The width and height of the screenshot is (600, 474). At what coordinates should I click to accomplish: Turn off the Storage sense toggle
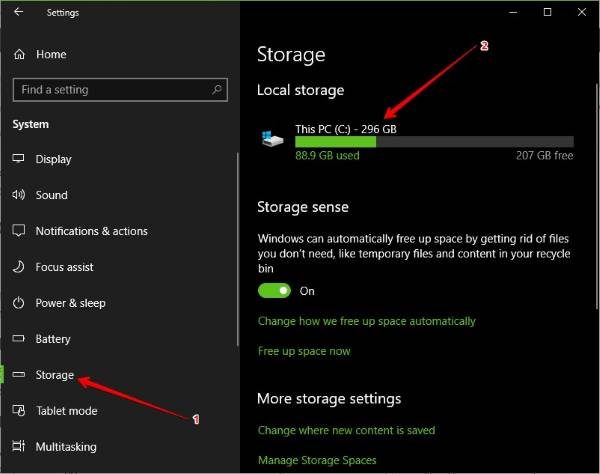[274, 291]
